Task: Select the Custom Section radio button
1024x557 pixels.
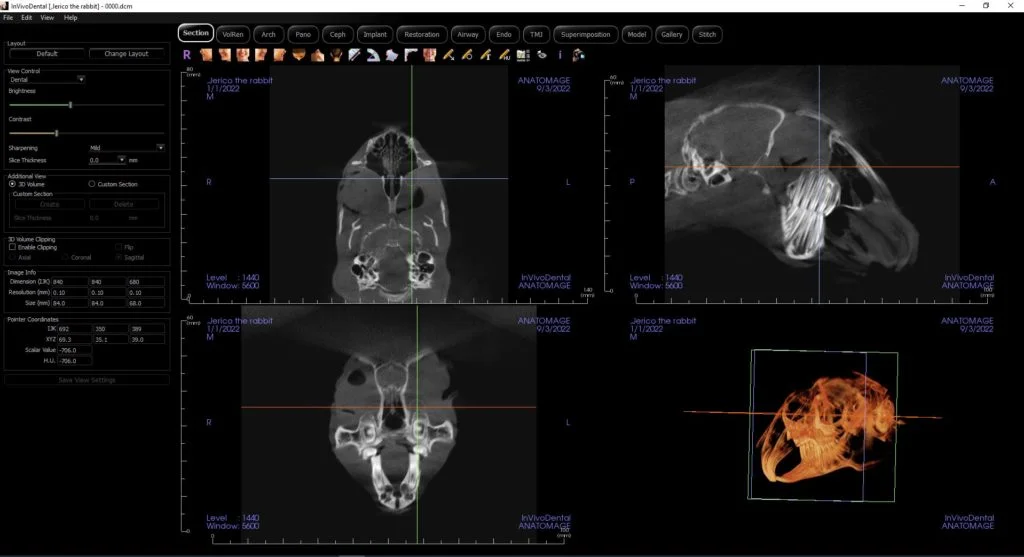Action: (x=91, y=184)
